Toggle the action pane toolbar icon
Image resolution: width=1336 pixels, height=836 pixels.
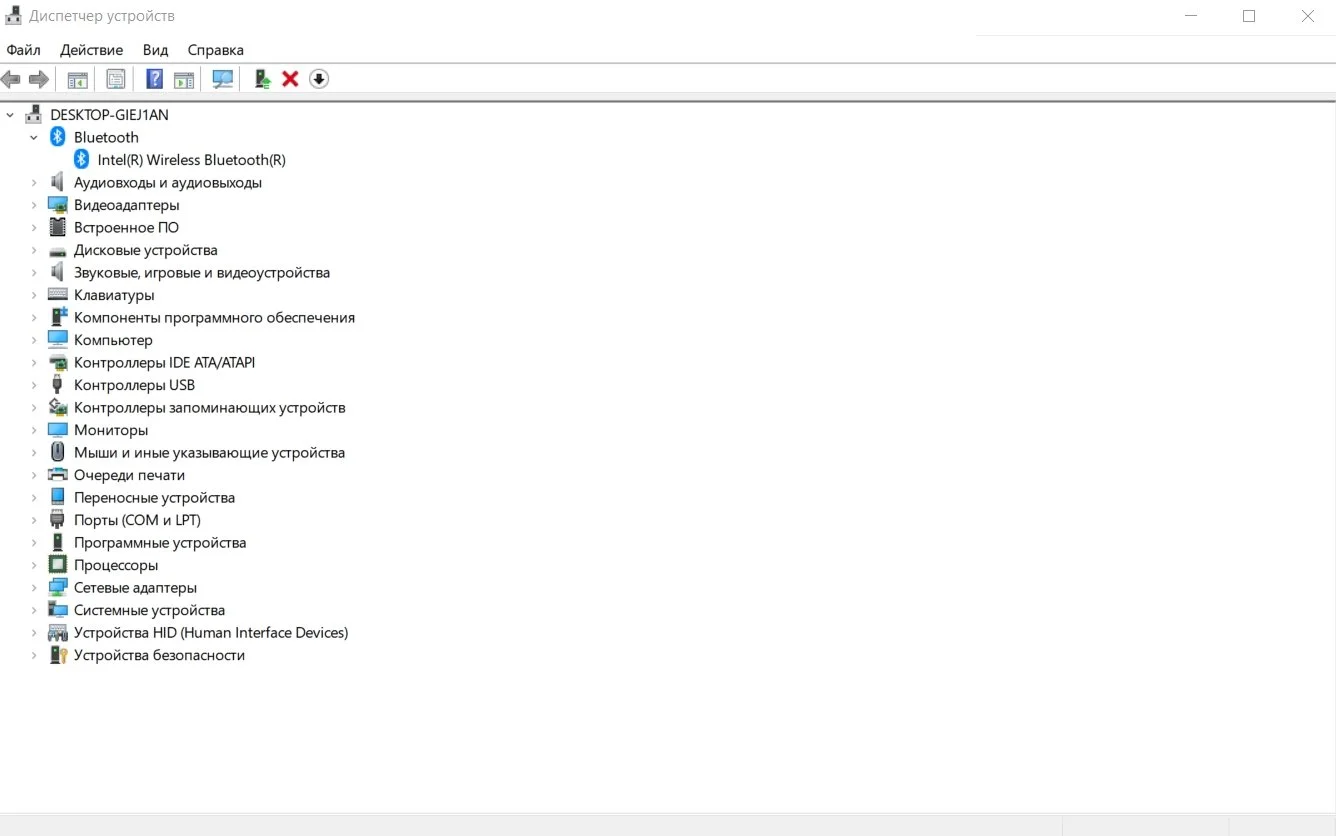184,79
